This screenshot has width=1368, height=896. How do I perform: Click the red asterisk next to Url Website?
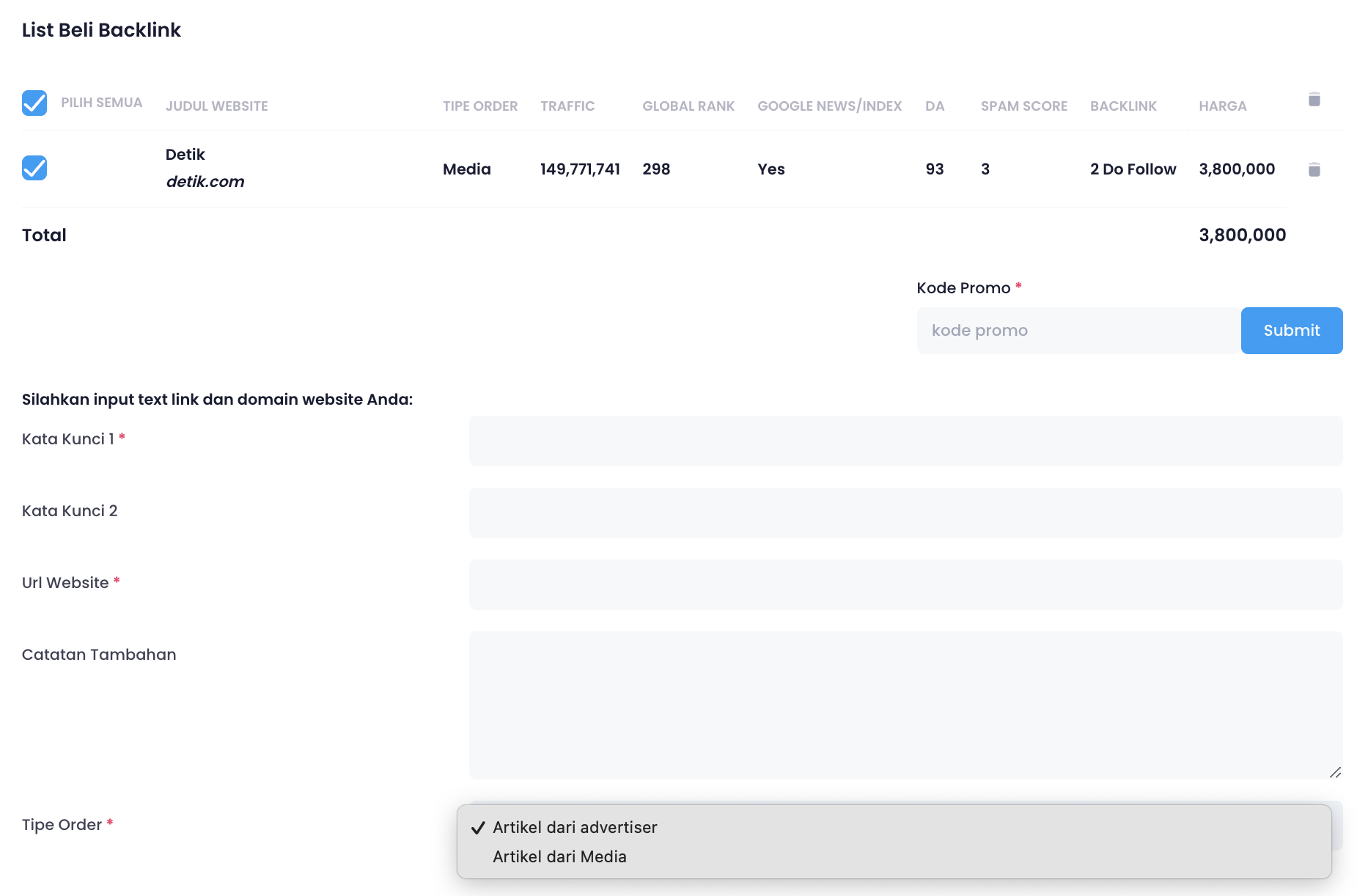[117, 581]
